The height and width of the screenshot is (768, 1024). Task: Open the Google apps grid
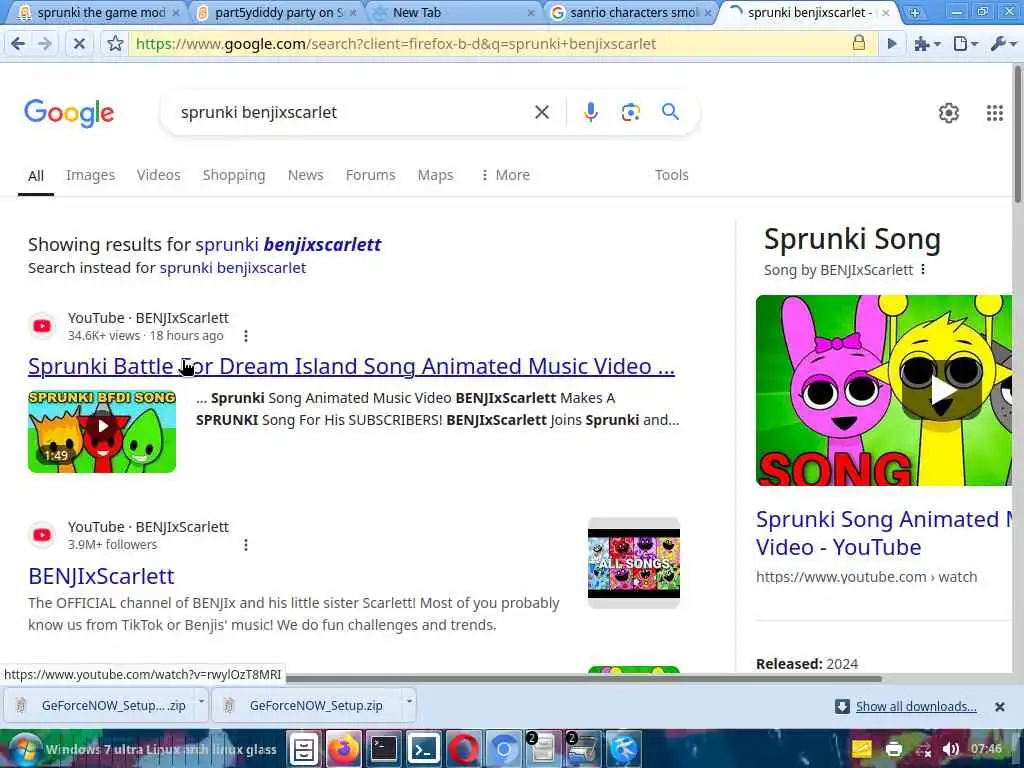pos(995,113)
